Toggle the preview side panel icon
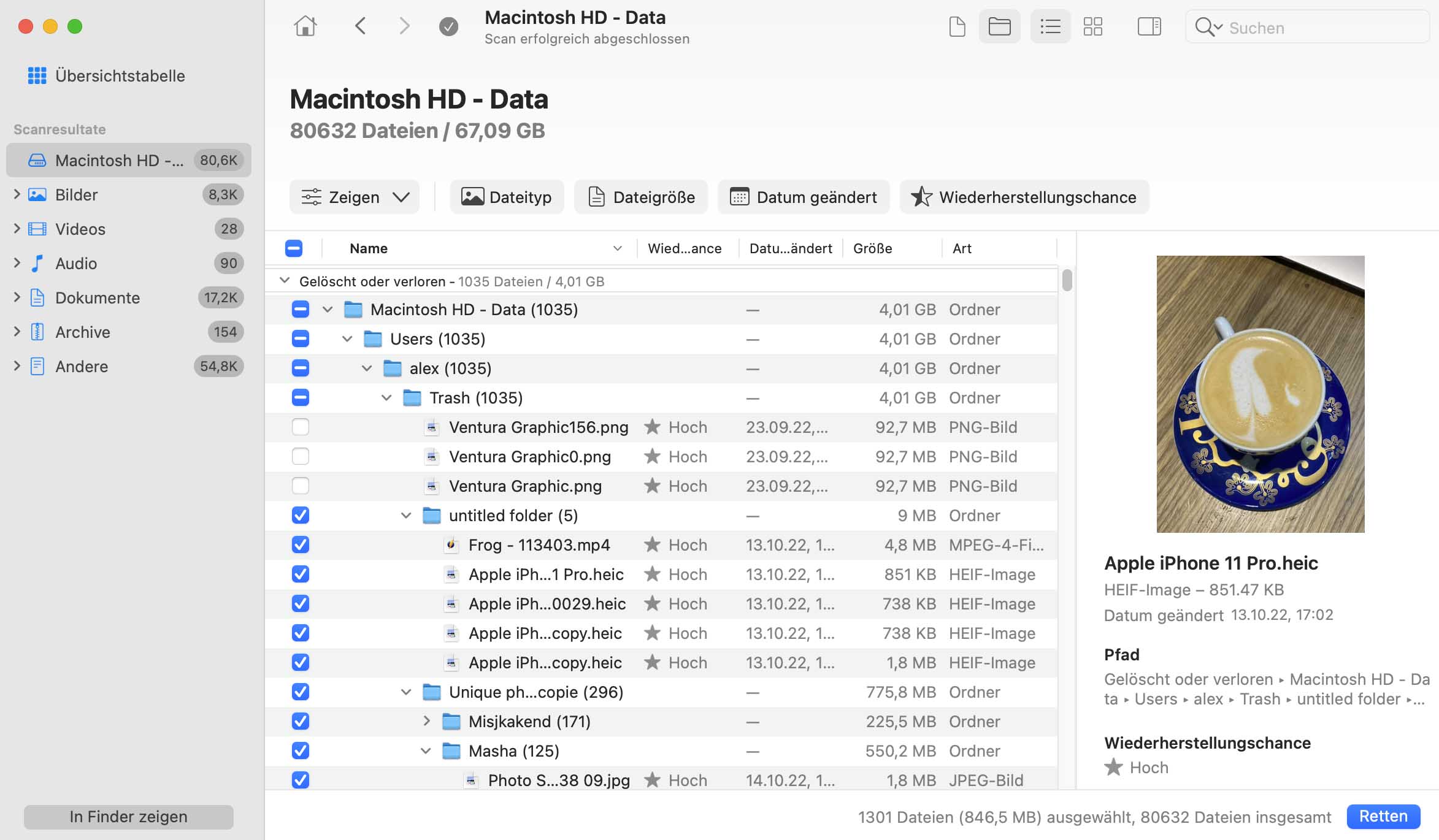 point(1149,26)
